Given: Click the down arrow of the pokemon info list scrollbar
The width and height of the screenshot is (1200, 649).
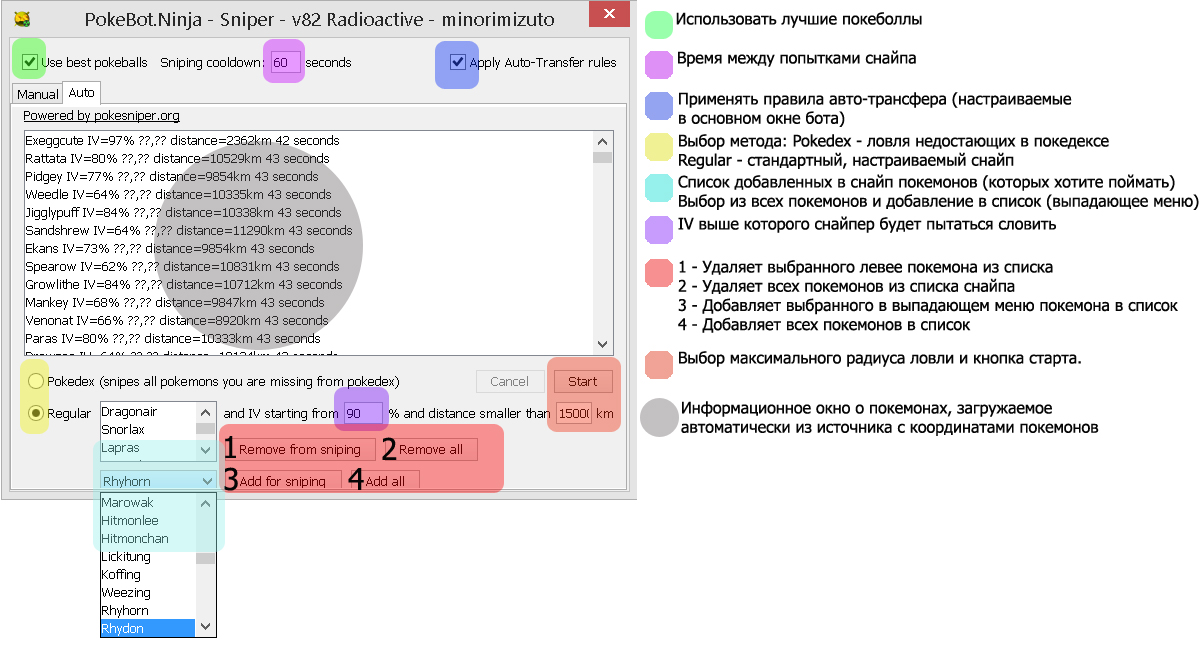Looking at the screenshot, I should tap(602, 345).
